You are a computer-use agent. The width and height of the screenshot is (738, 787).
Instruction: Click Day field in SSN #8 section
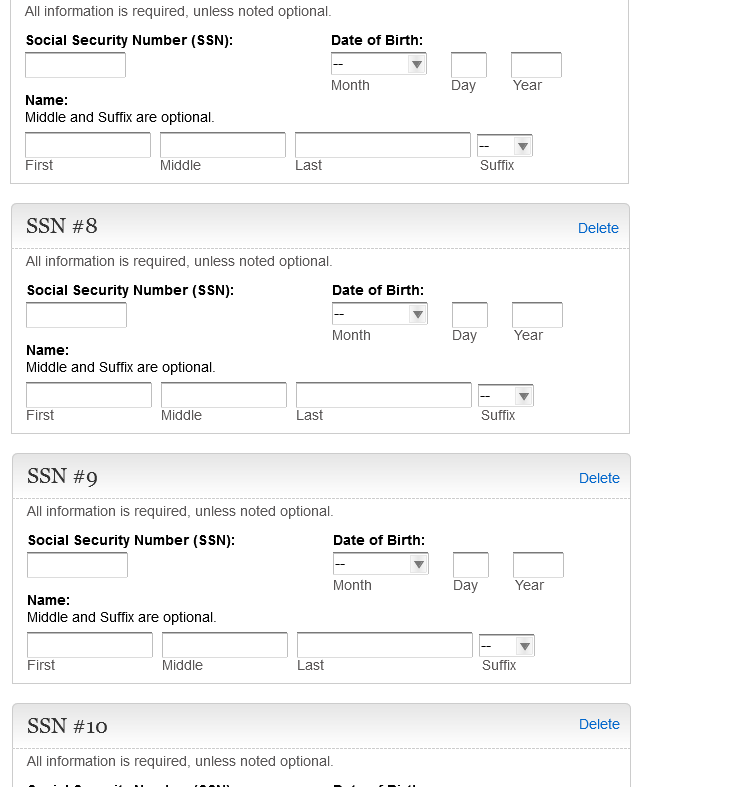pos(470,315)
